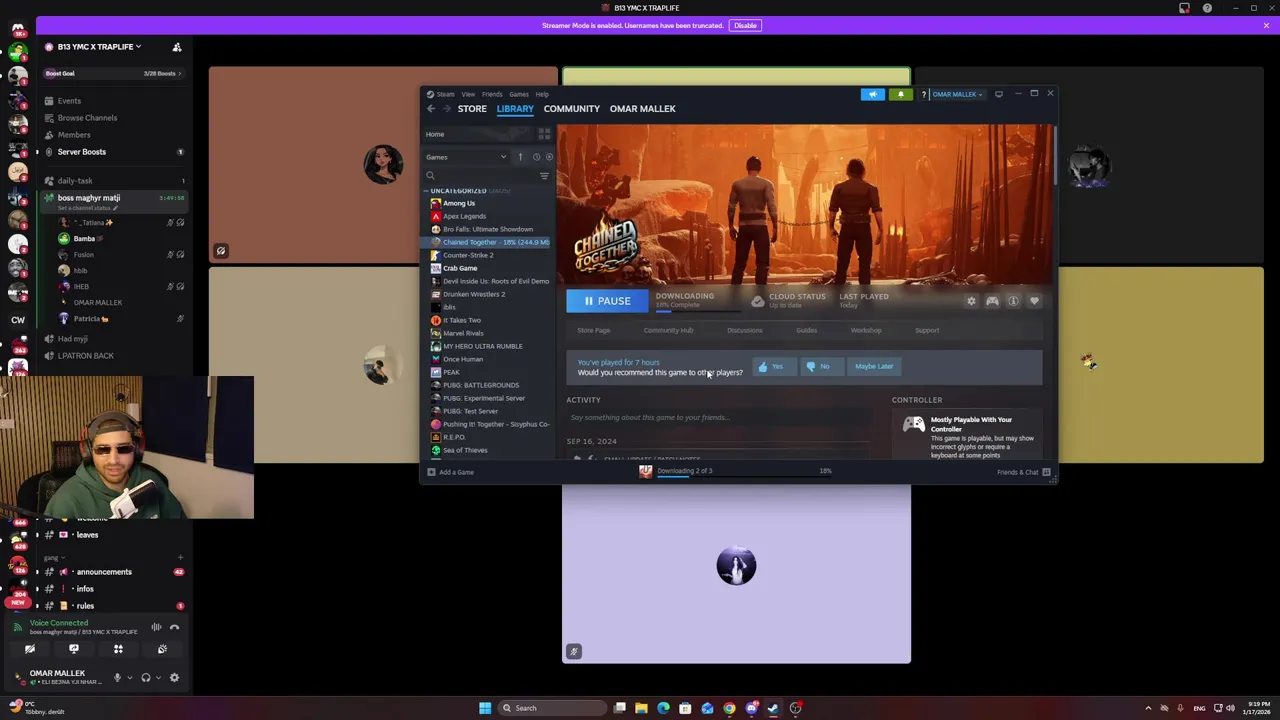Viewport: 1280px width, 720px height.
Task: Switch to Steam STORE tab
Action: tap(472, 108)
